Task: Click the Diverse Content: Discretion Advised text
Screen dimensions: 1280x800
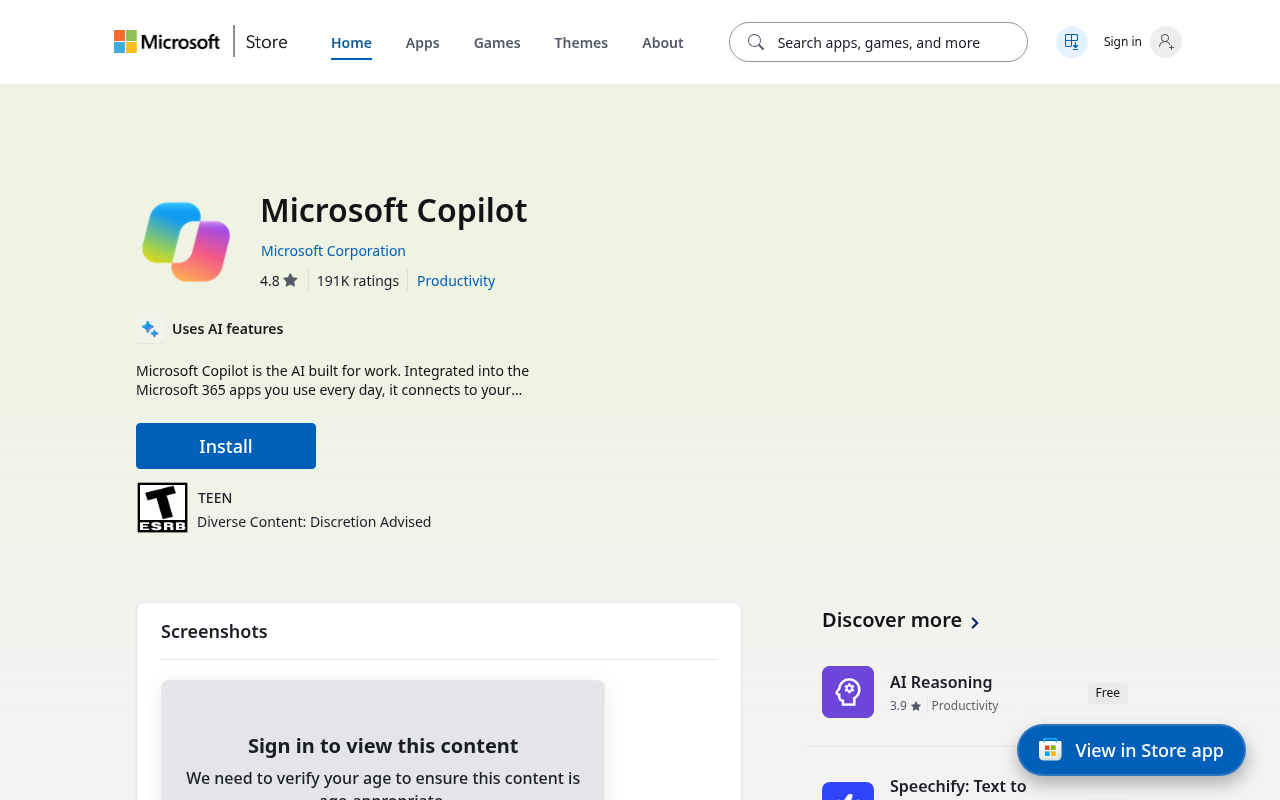Action: (x=314, y=522)
